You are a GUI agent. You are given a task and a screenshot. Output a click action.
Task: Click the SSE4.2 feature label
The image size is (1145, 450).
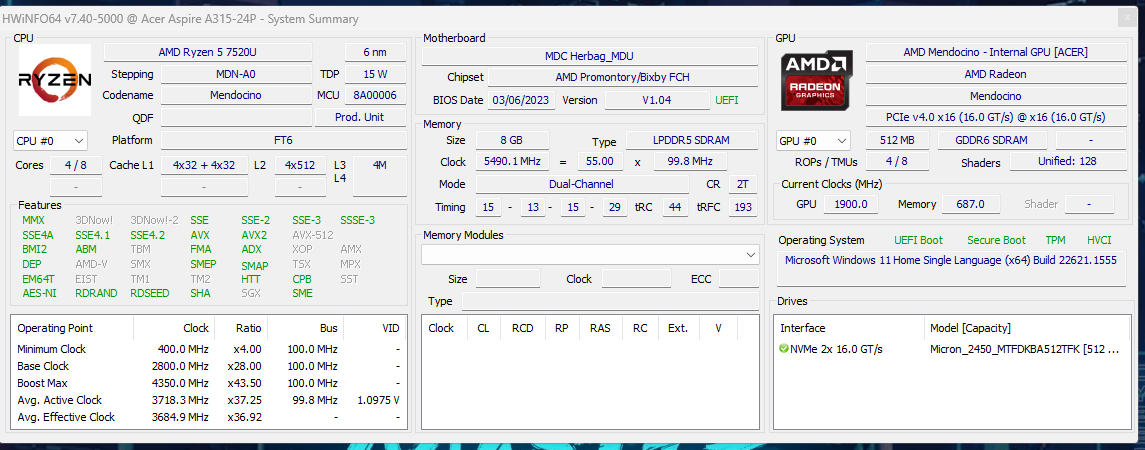[x=148, y=235]
